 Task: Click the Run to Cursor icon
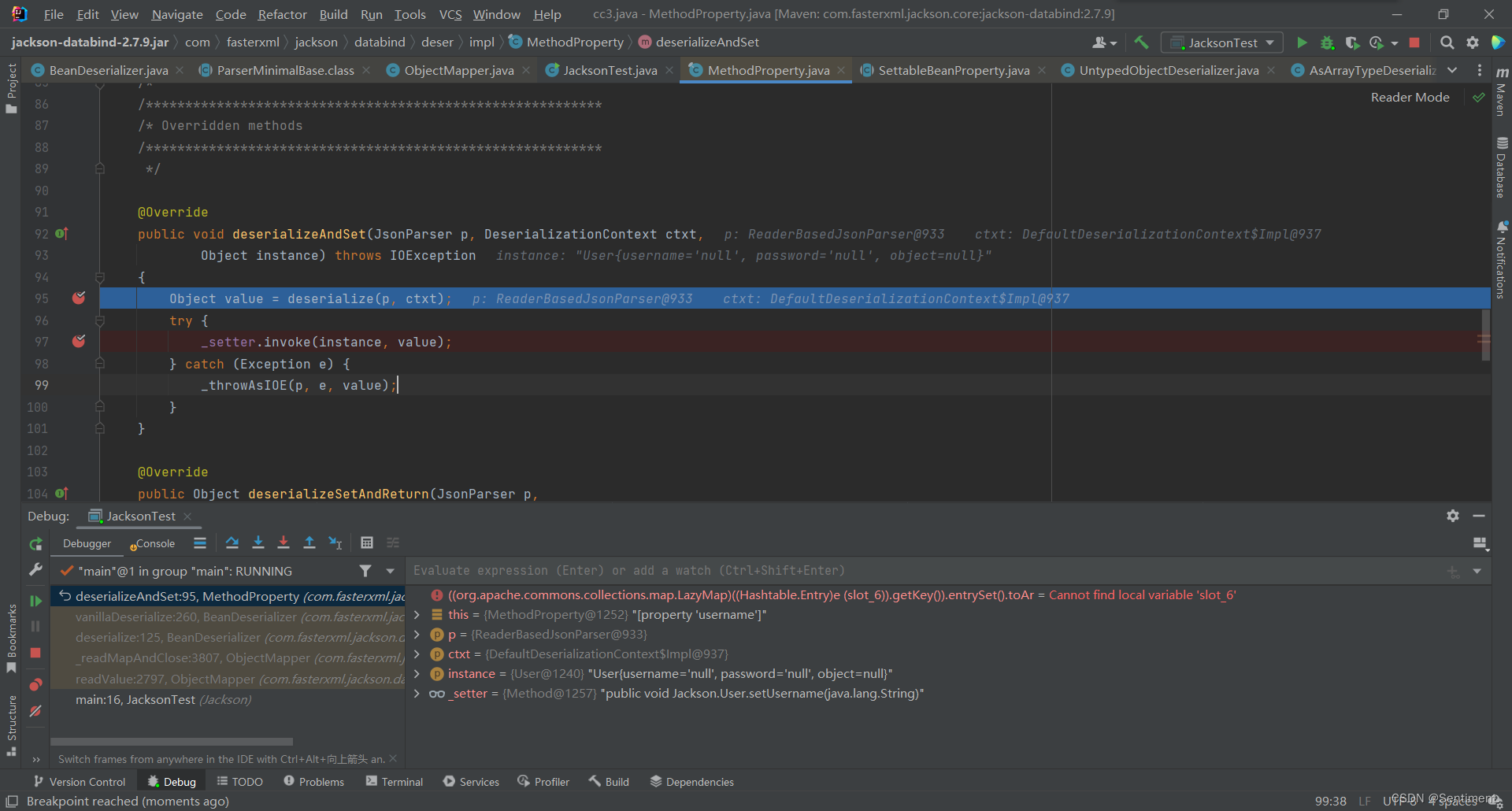pos(335,543)
